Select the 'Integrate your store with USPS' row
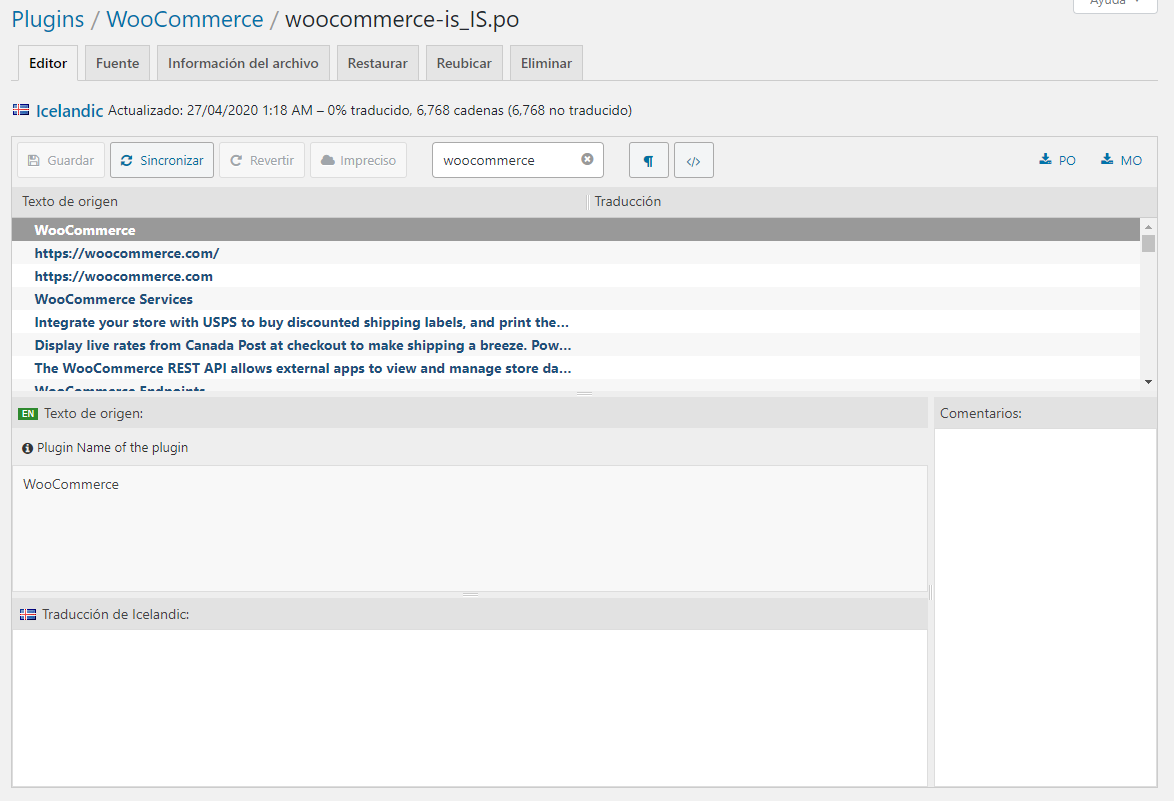This screenshot has height=801, width=1174. point(576,322)
